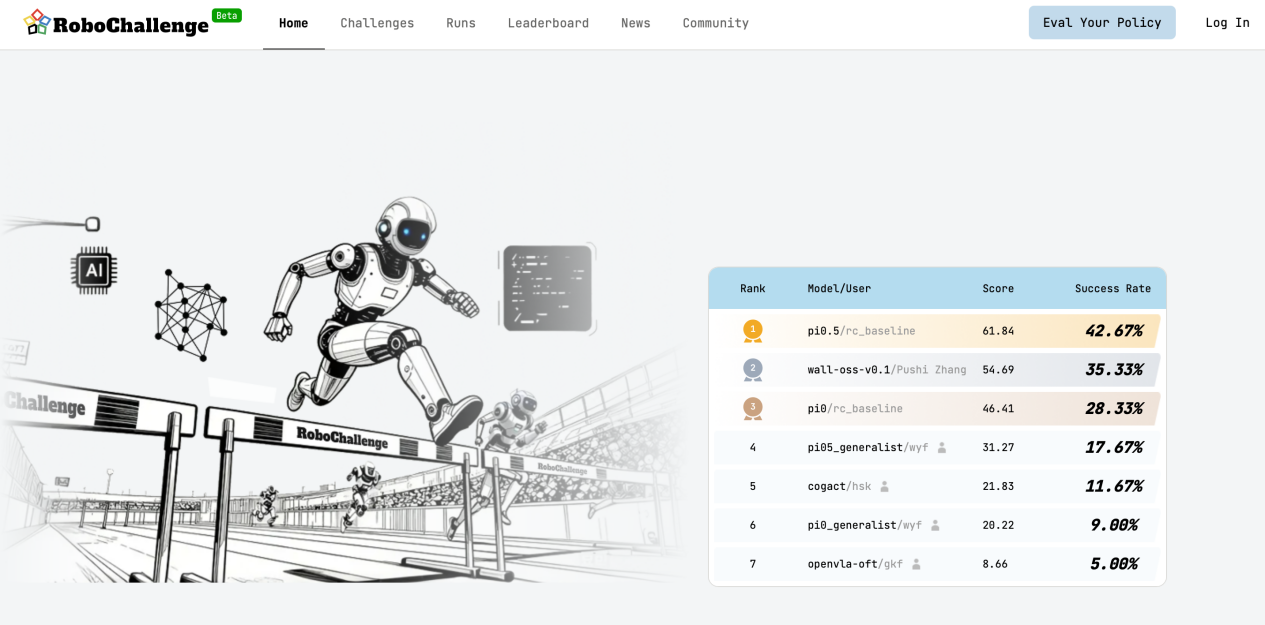This screenshot has height=625, width=1265.
Task: Click the user icon beside pi05_generalist/wyf
Action: tap(941, 448)
